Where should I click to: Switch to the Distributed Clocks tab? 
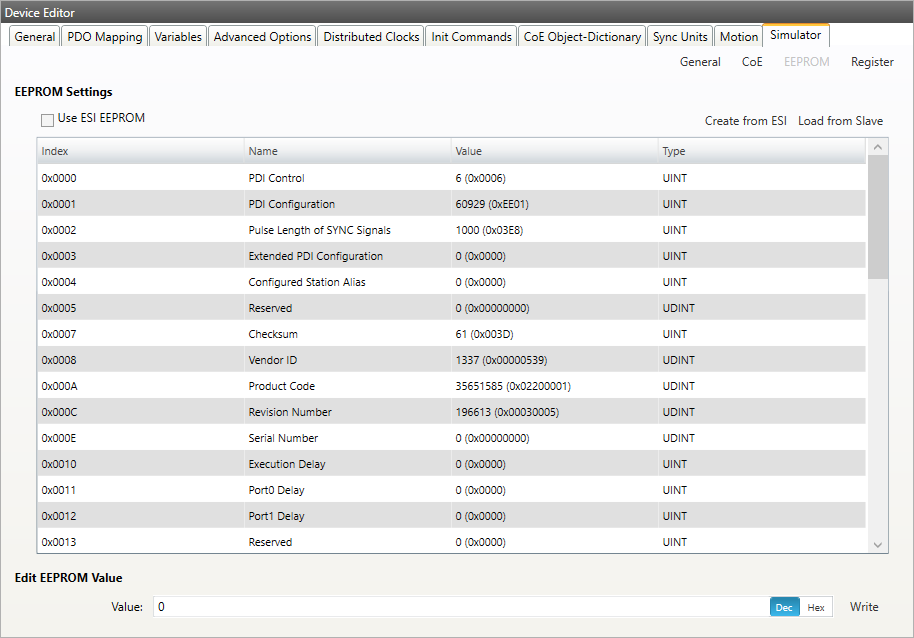371,37
